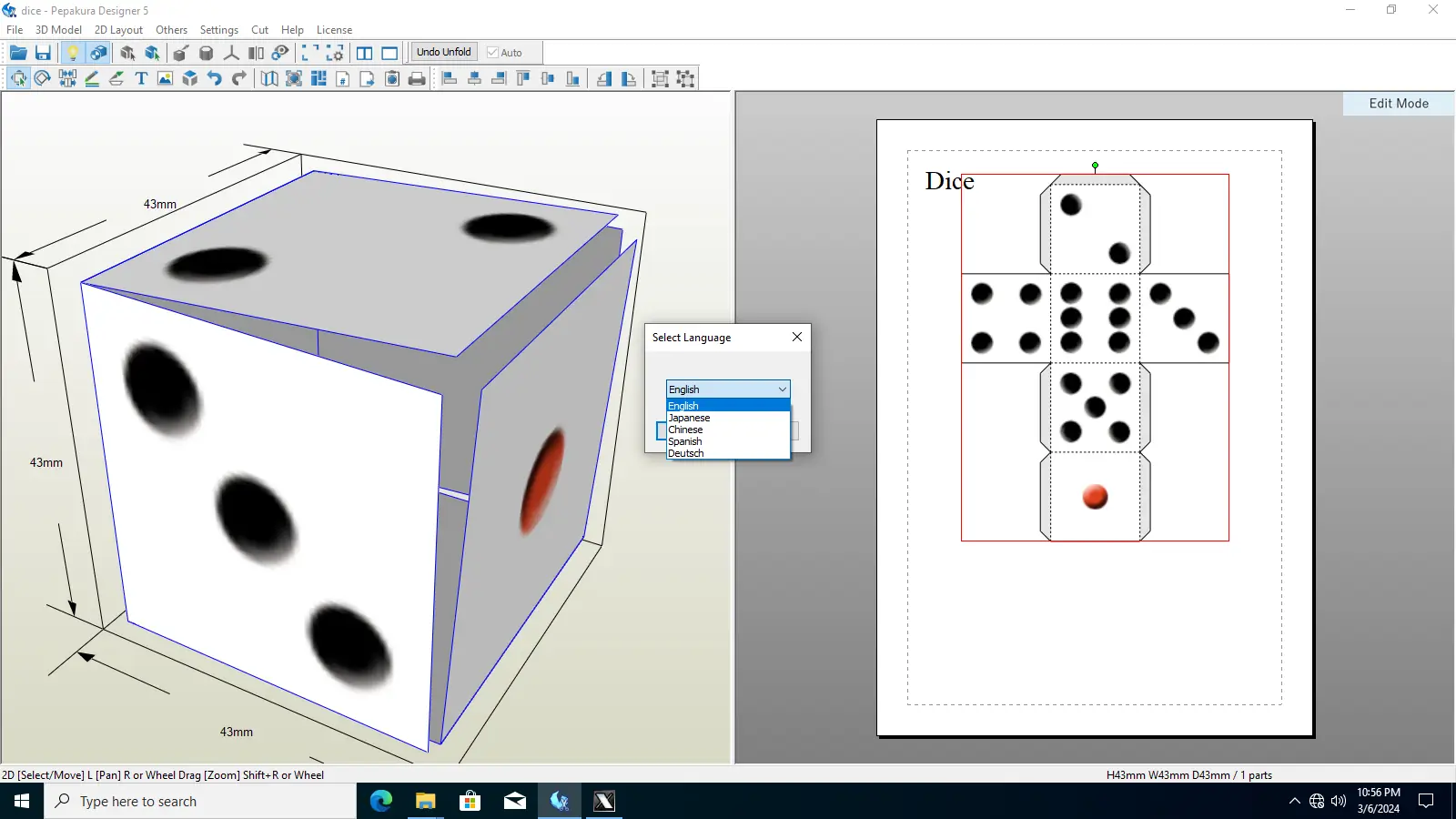Redo the last action
1456x819 pixels.
tap(239, 78)
